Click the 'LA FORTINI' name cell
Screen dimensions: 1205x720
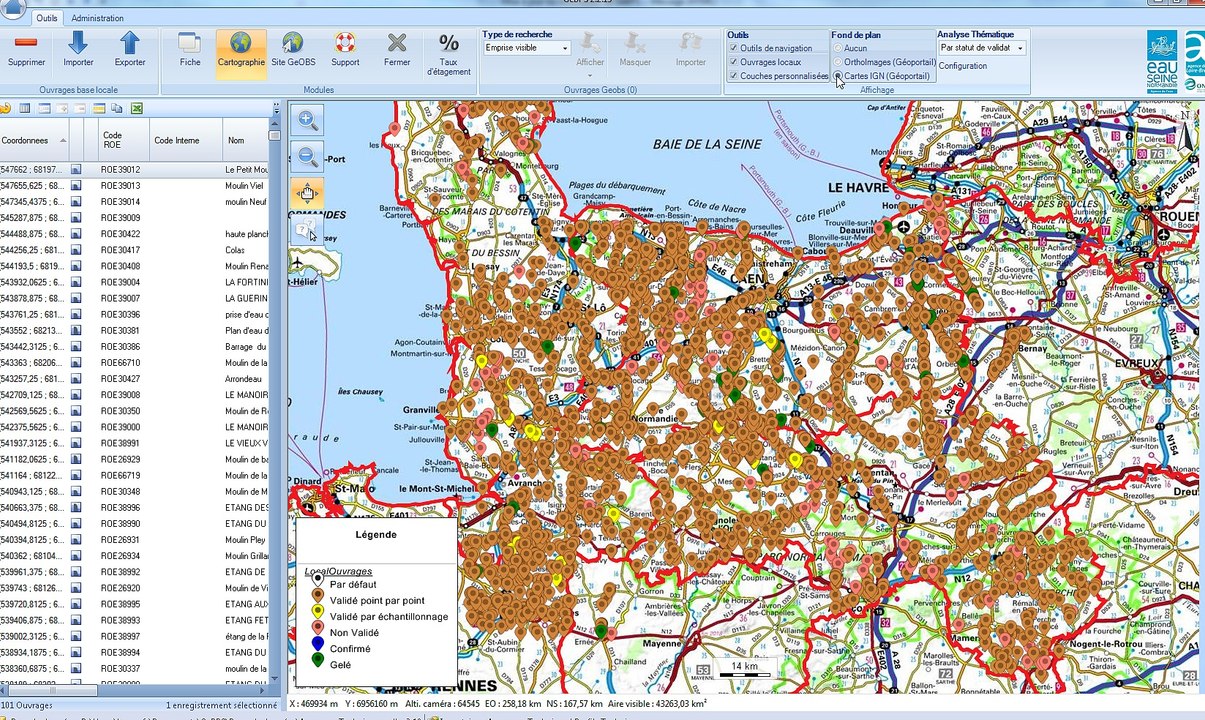click(245, 282)
